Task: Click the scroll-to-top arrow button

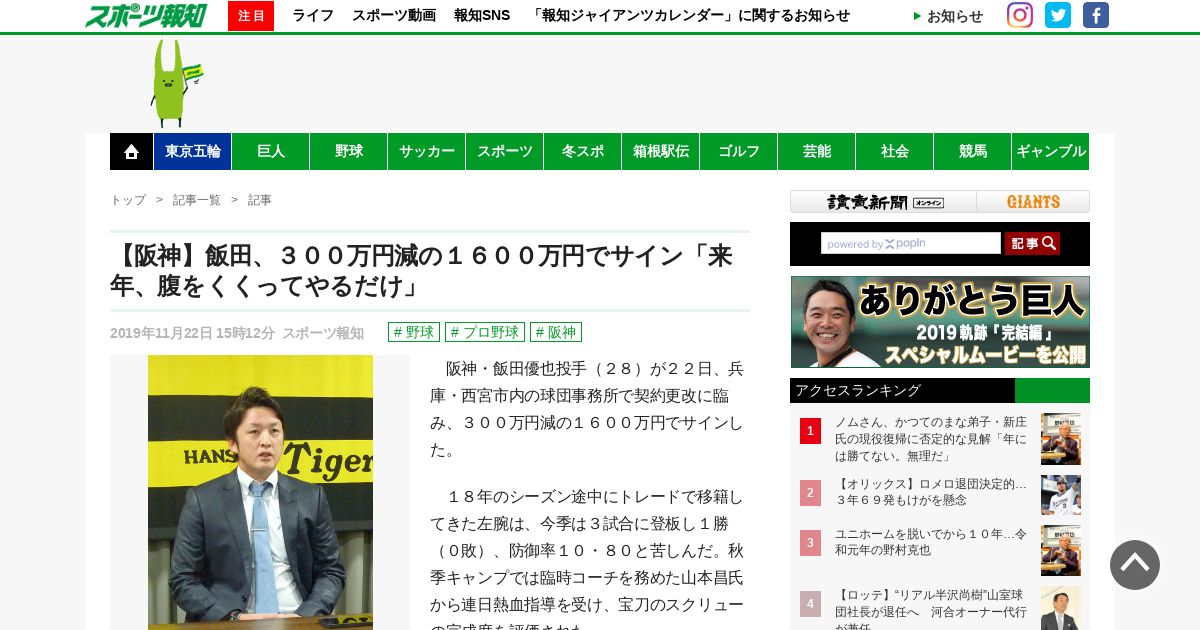Action: (1135, 565)
